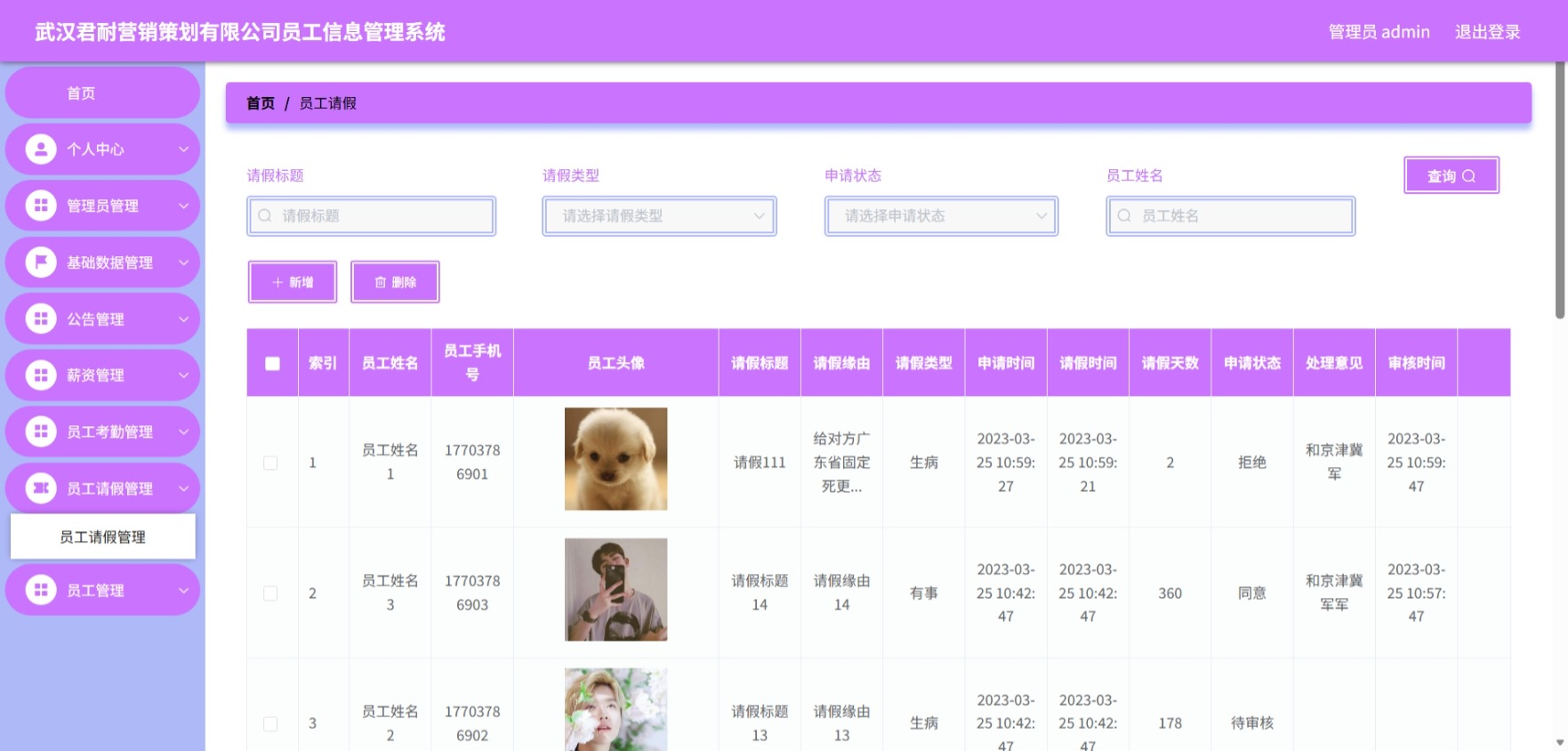Open 公告管理 sidebar menu label
This screenshot has height=751, width=1568.
95,319
